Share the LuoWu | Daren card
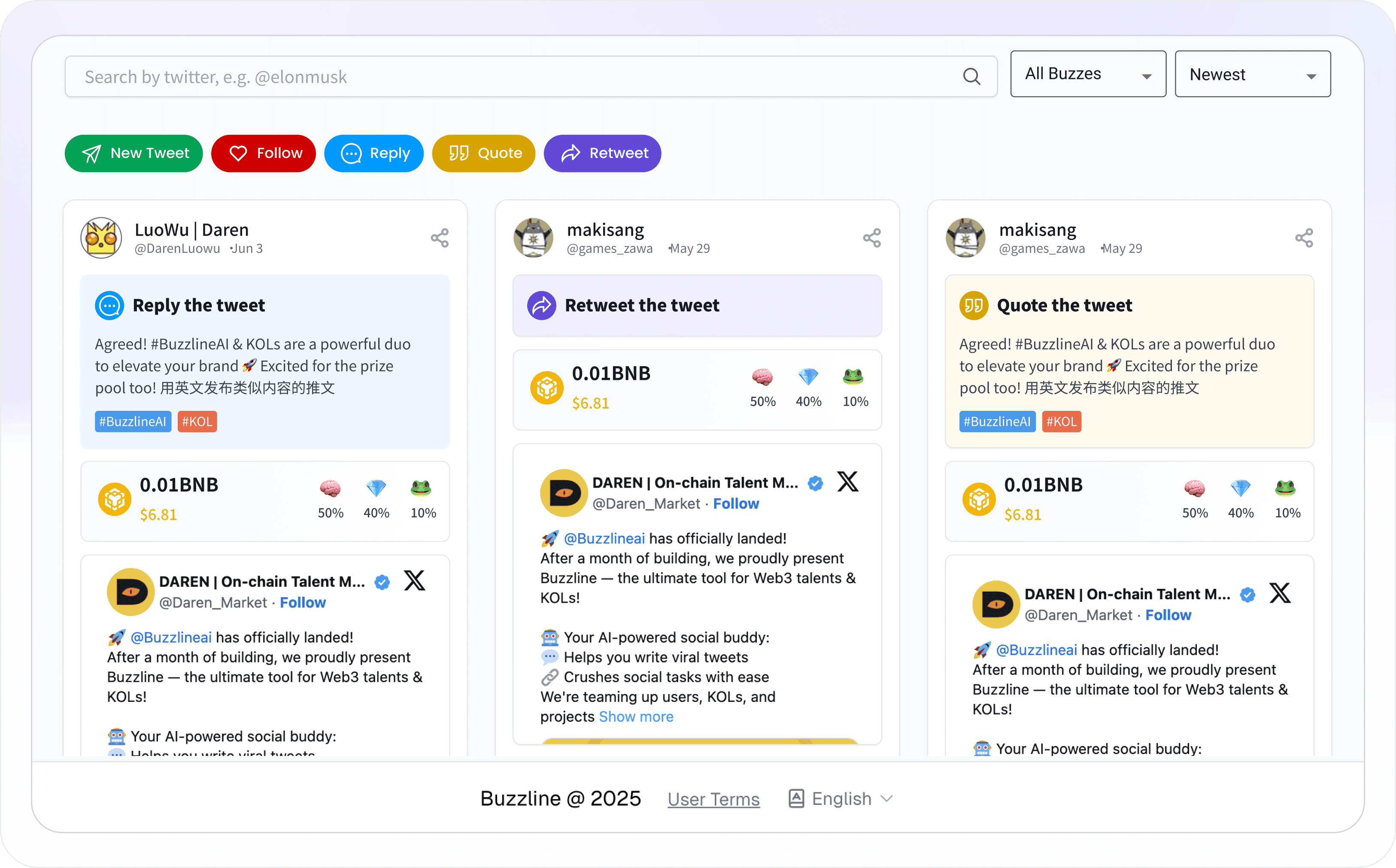The height and width of the screenshot is (868, 1396). click(440, 238)
